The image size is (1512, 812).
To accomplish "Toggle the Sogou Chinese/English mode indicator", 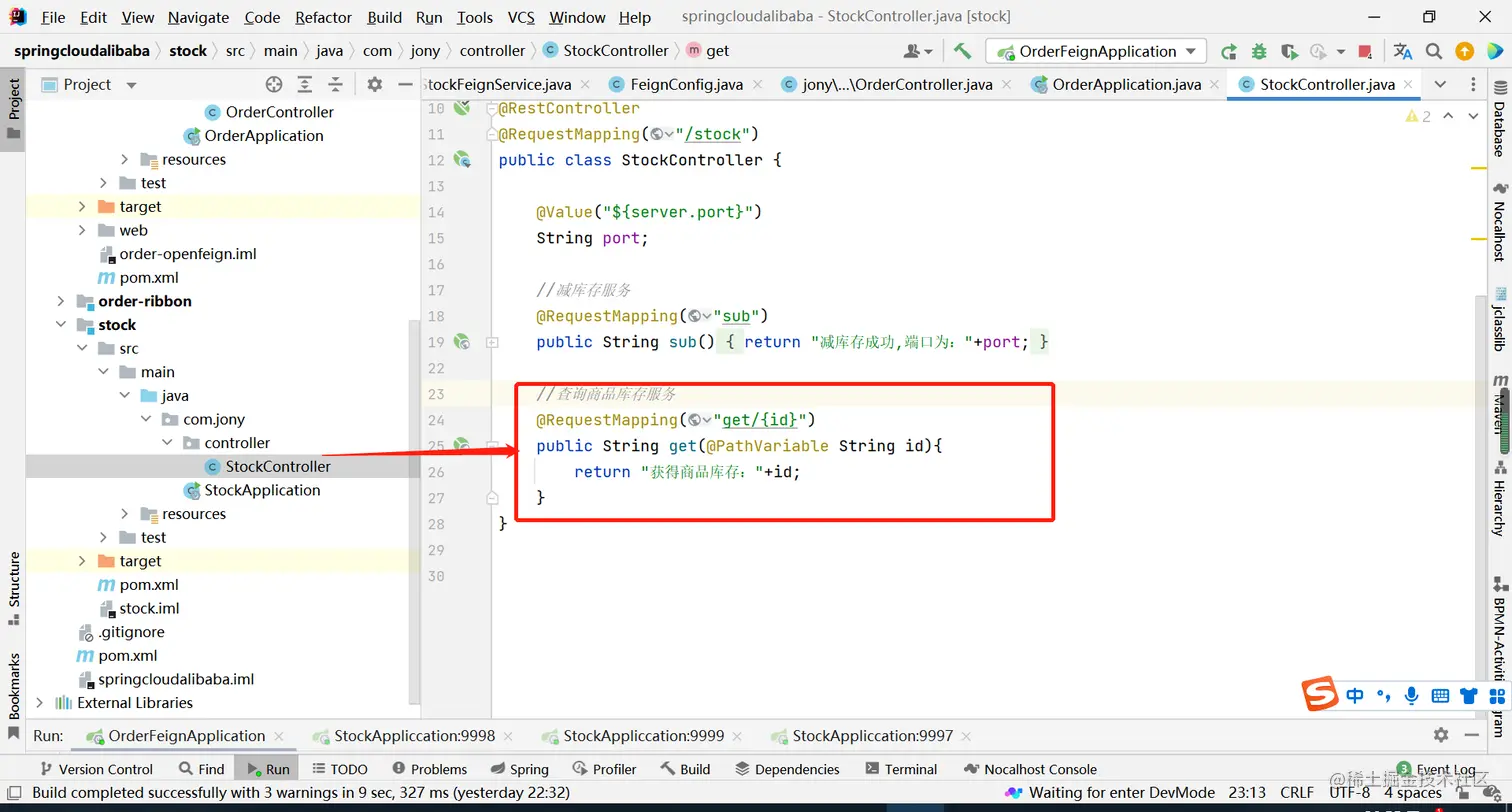I will coord(1355,695).
